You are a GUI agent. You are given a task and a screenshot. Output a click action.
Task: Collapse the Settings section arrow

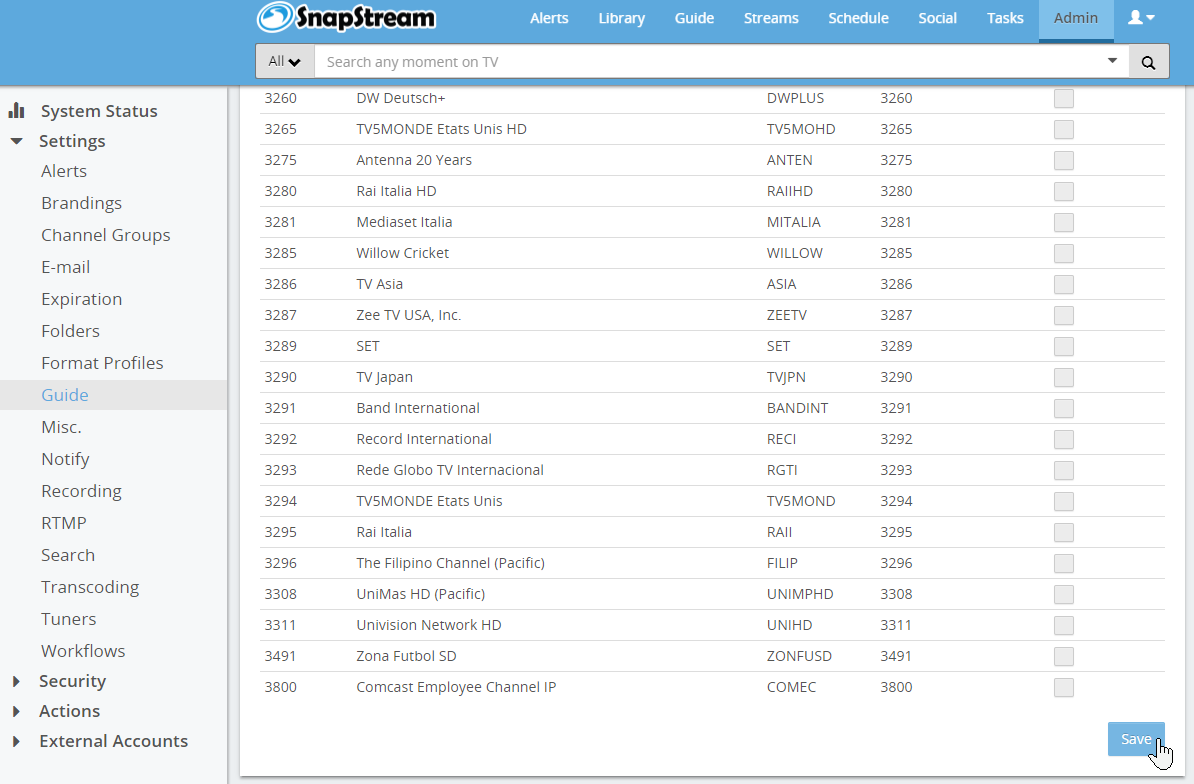17,141
